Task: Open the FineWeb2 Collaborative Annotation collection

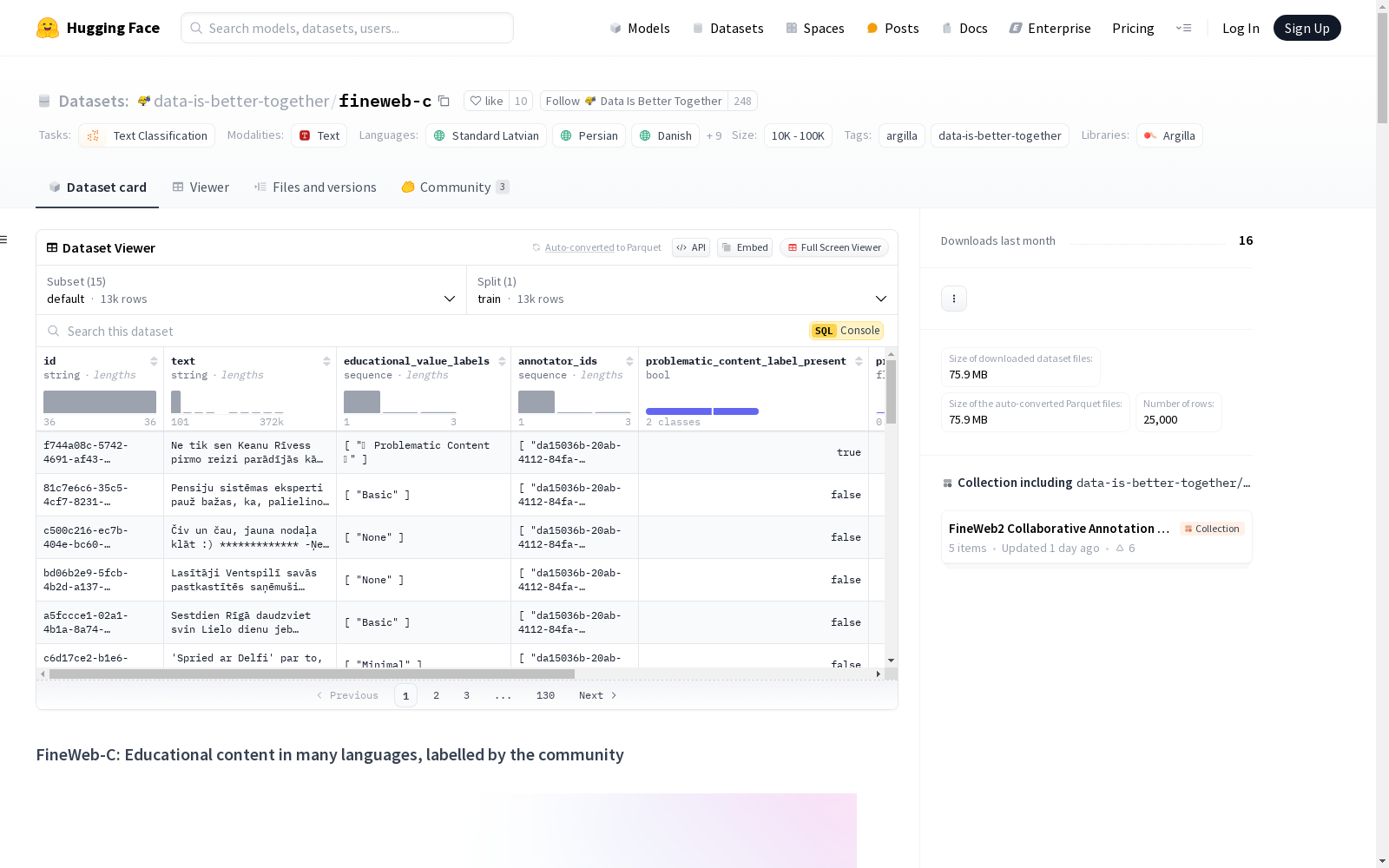Action: click(1096, 537)
